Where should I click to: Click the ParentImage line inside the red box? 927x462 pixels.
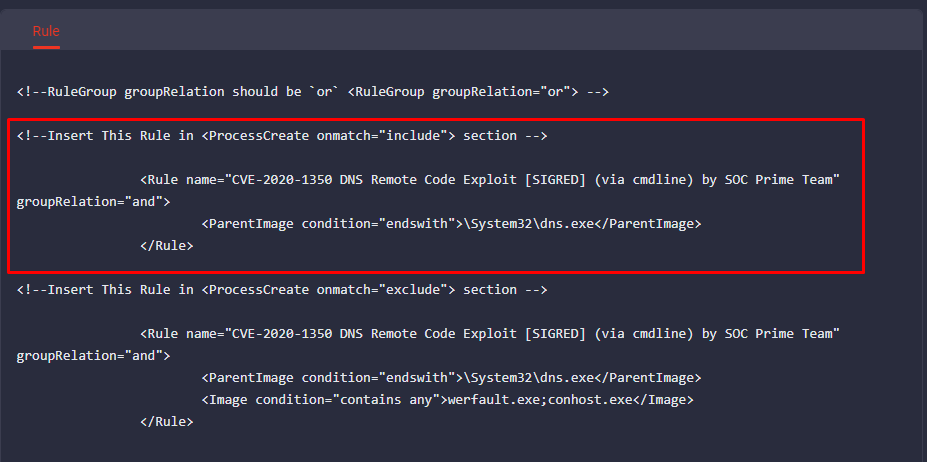click(451, 223)
